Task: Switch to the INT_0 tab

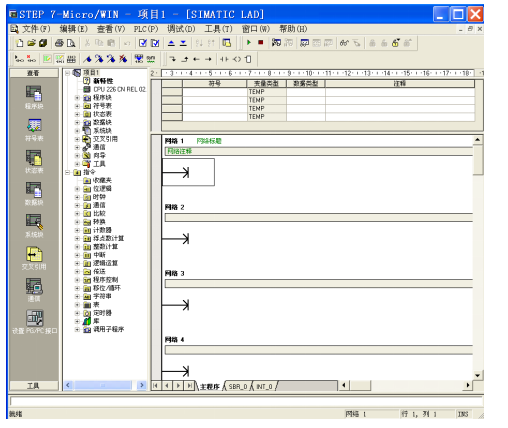Action: [264, 386]
